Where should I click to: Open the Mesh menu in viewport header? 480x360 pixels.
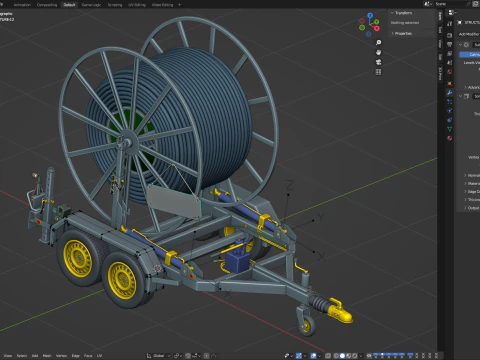pyautogui.click(x=47, y=356)
